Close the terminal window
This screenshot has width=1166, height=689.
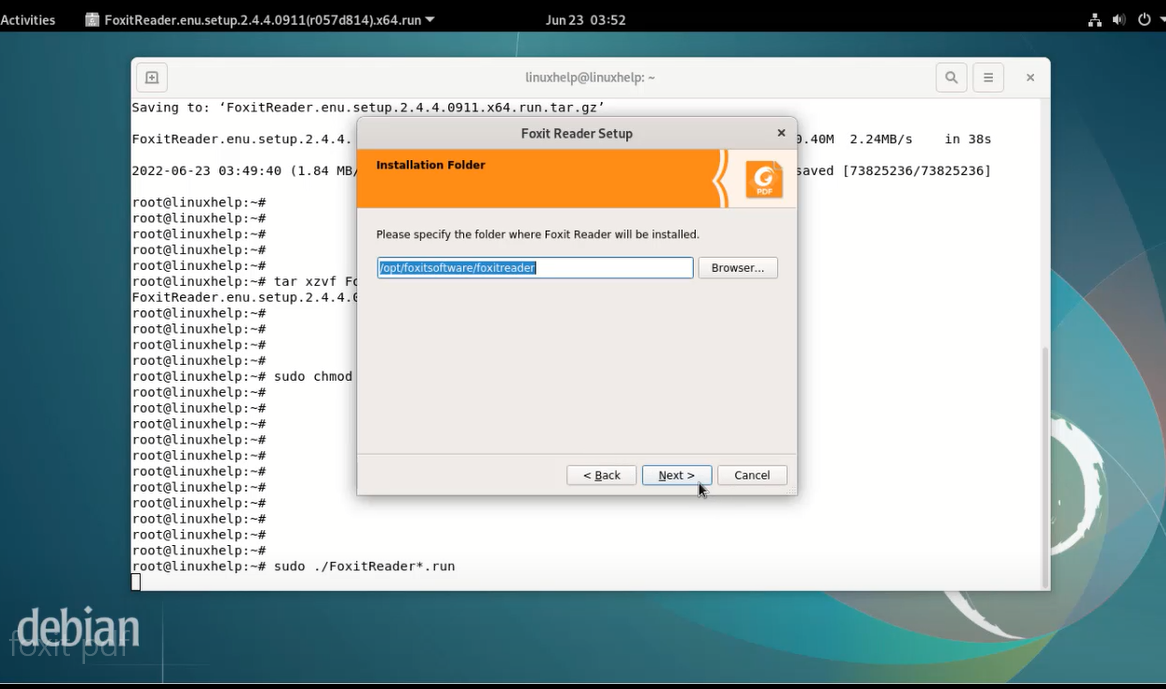[x=1030, y=77]
